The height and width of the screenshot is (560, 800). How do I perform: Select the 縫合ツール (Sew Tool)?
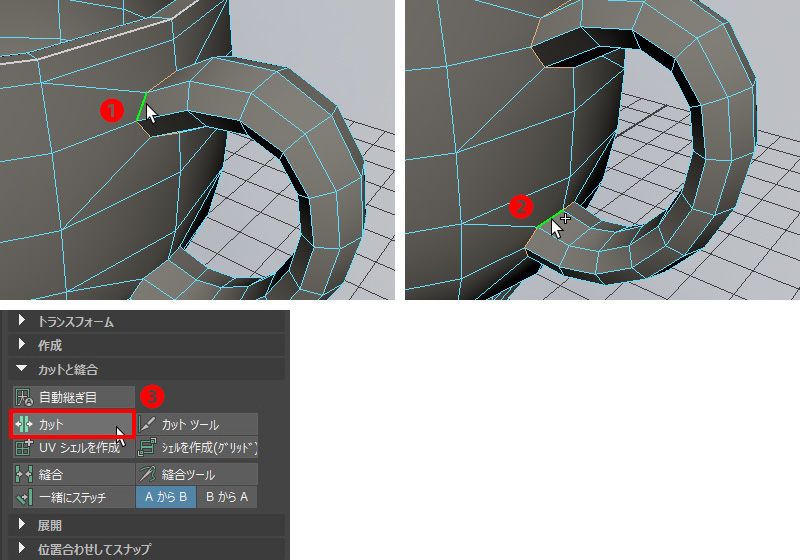197,475
